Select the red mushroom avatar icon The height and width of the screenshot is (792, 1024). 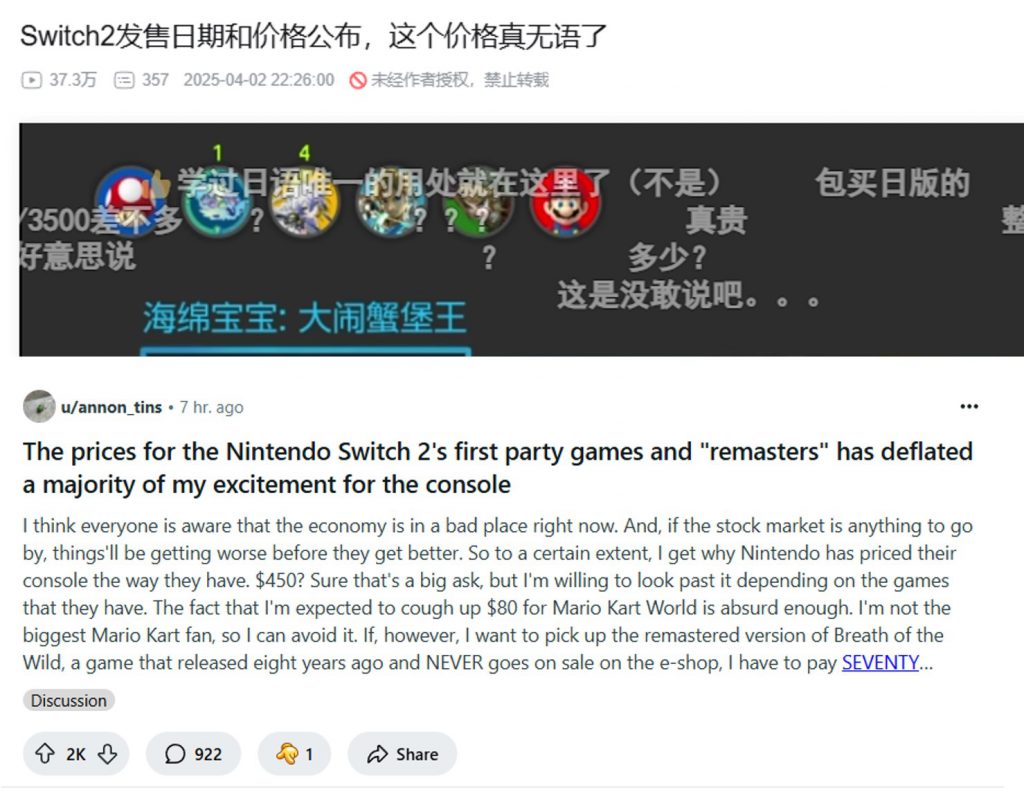pos(129,199)
